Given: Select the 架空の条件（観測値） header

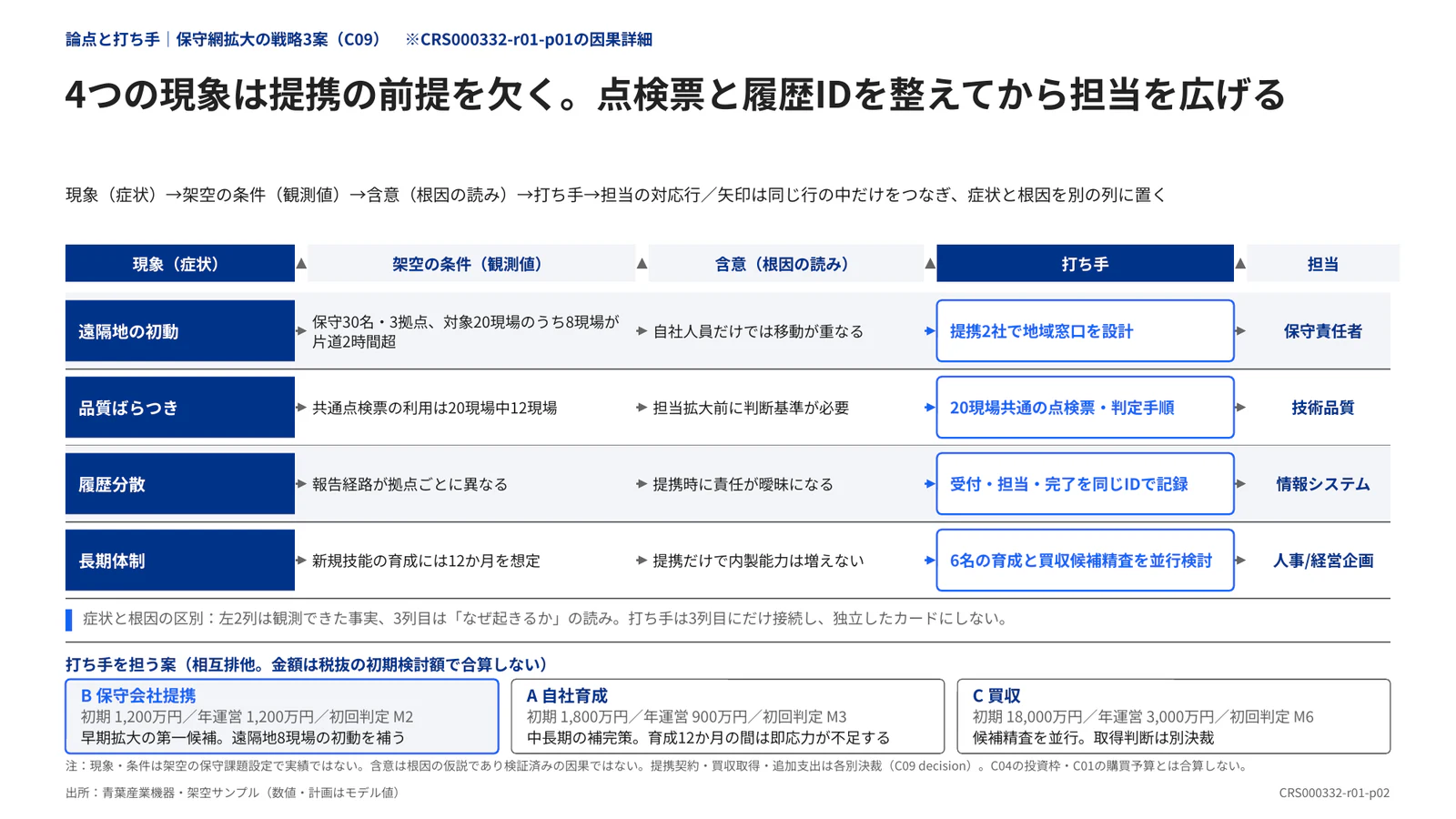Looking at the screenshot, I should click(470, 264).
